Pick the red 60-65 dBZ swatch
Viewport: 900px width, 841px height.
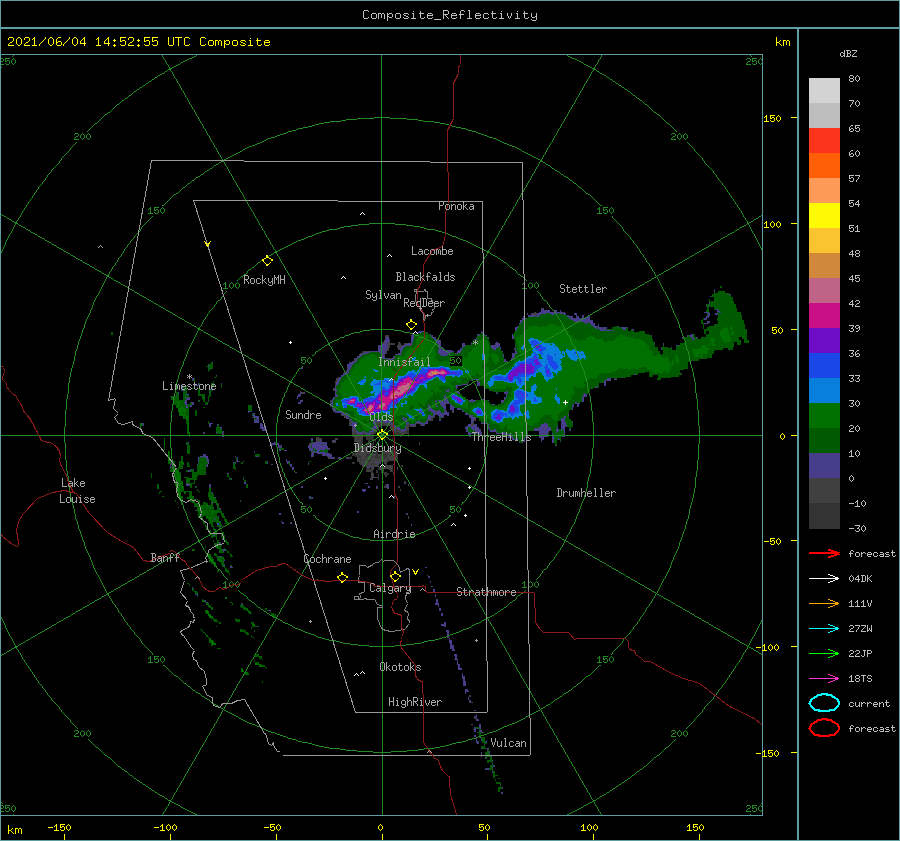(824, 141)
